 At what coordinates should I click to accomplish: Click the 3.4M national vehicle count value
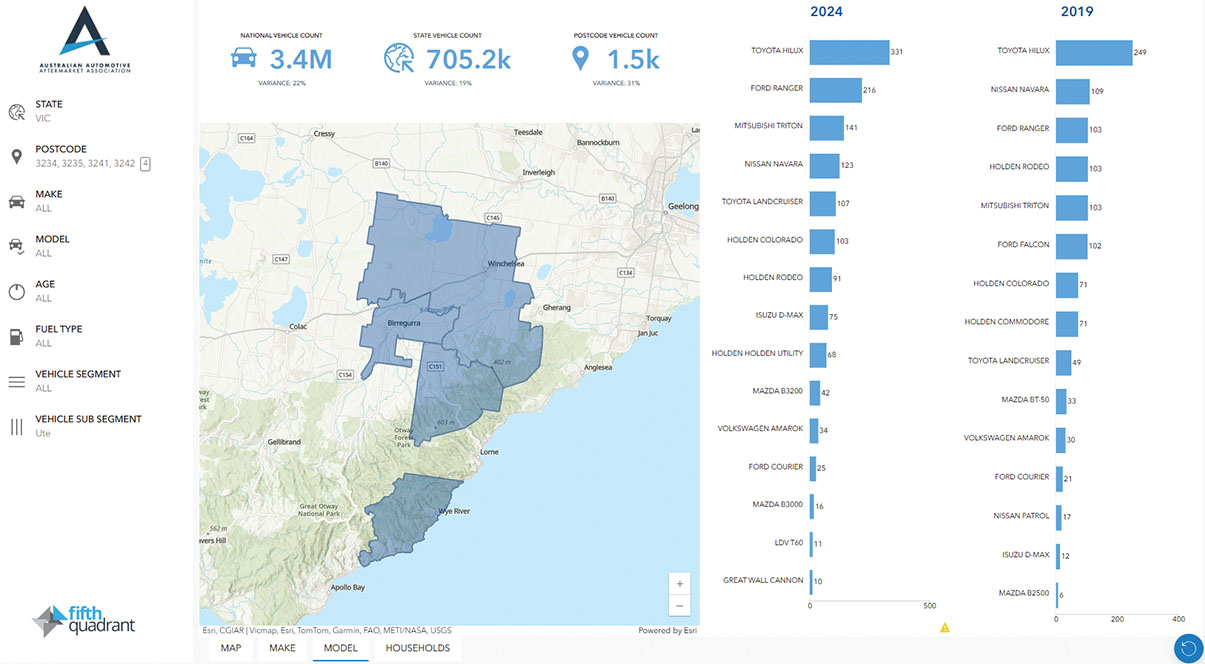coord(301,60)
